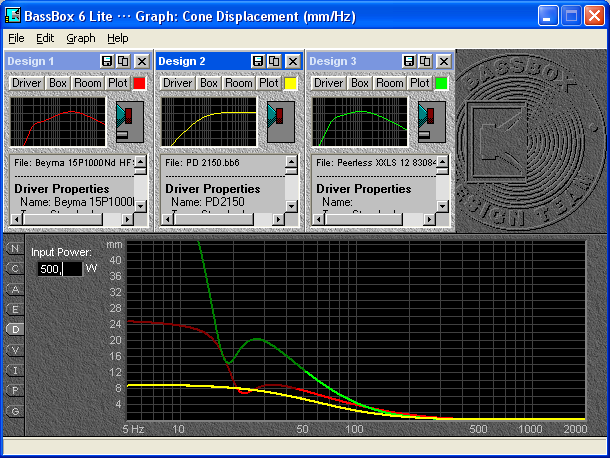This screenshot has height=458, width=610.
Task: Click the Driver button in Design 3
Action: coord(328,83)
